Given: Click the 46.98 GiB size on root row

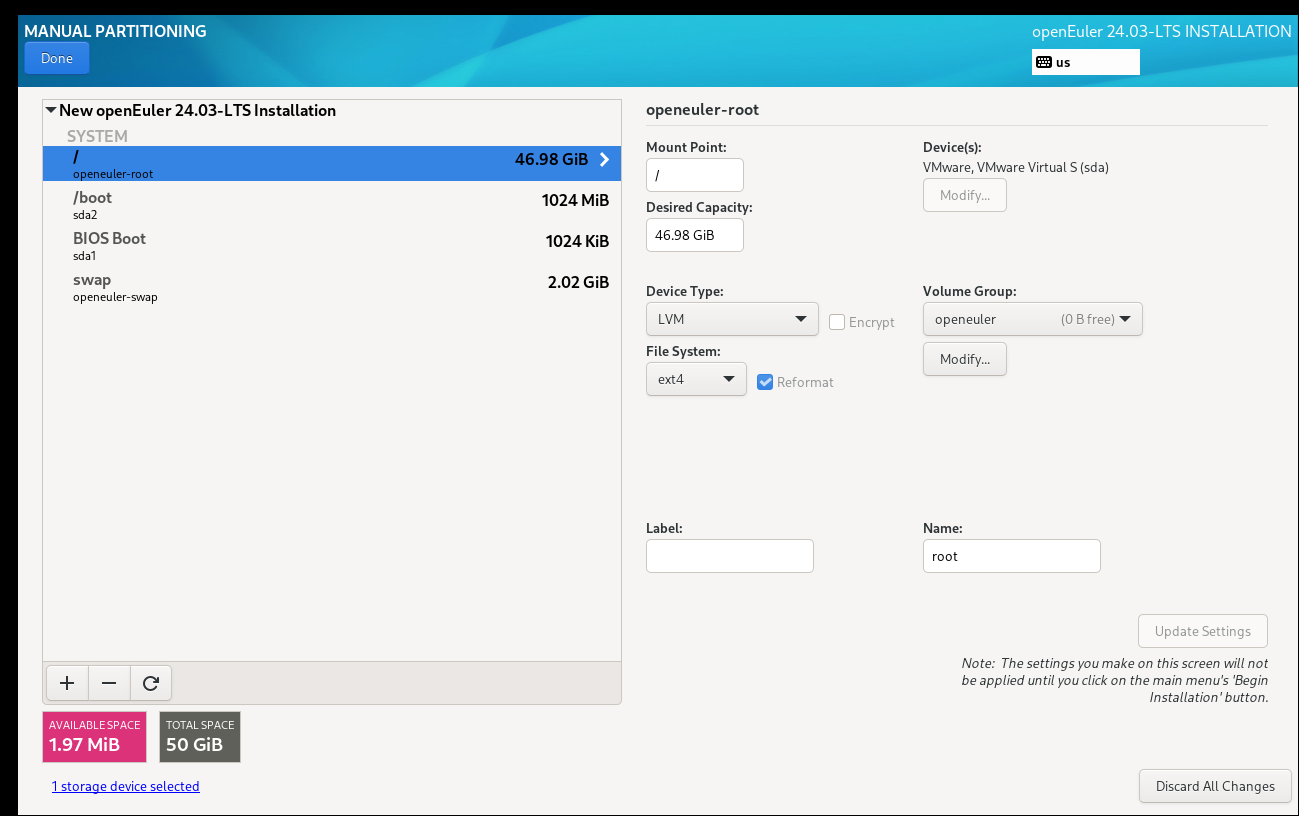Looking at the screenshot, I should coord(551,159).
